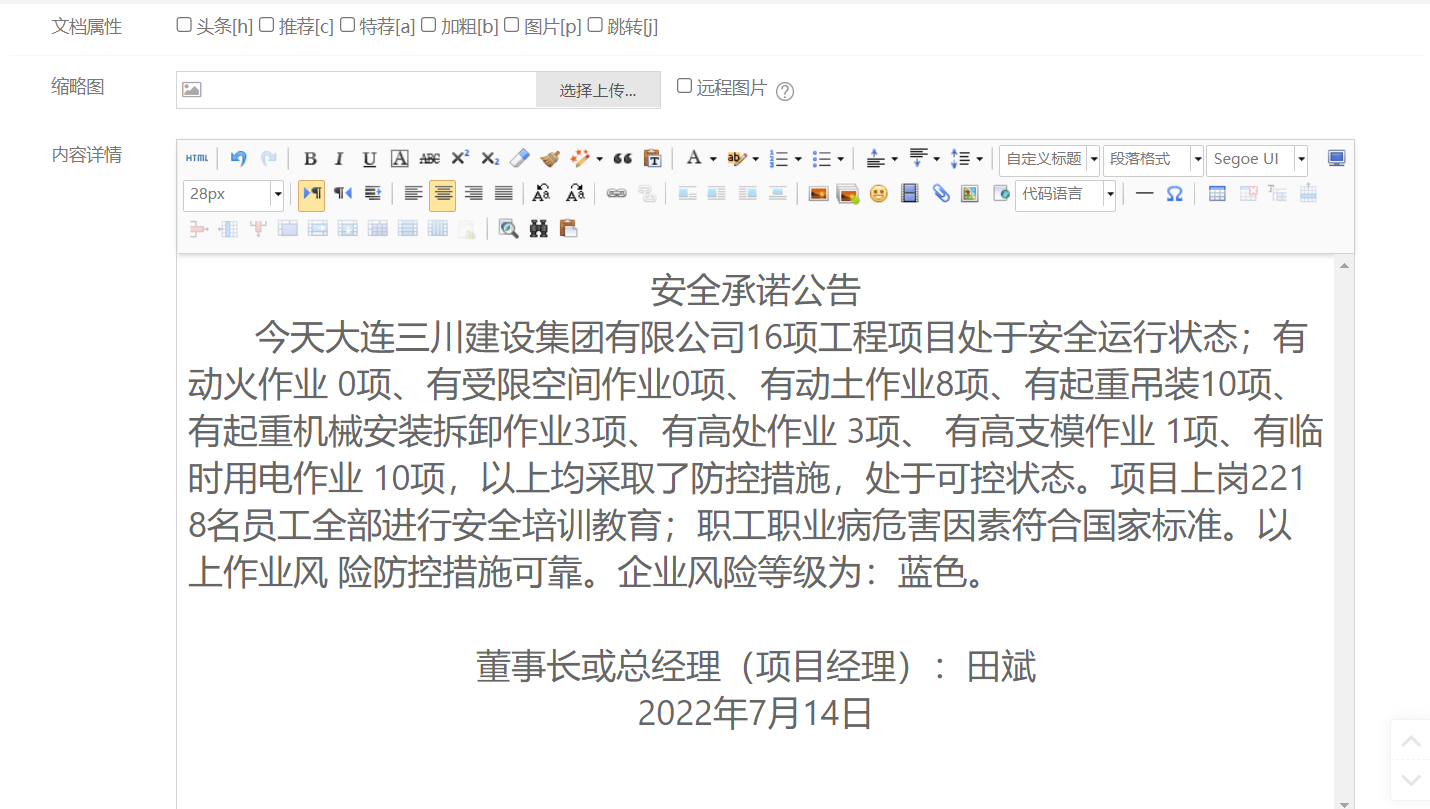This screenshot has height=809, width=1430.
Task: Insert a table
Action: 1217,194
